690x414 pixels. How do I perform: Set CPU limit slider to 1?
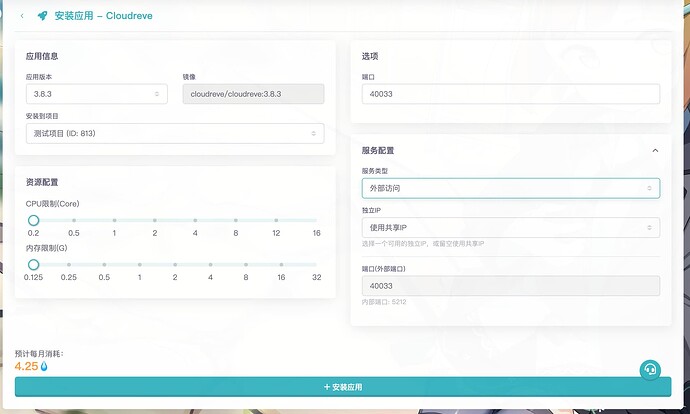click(x=114, y=220)
